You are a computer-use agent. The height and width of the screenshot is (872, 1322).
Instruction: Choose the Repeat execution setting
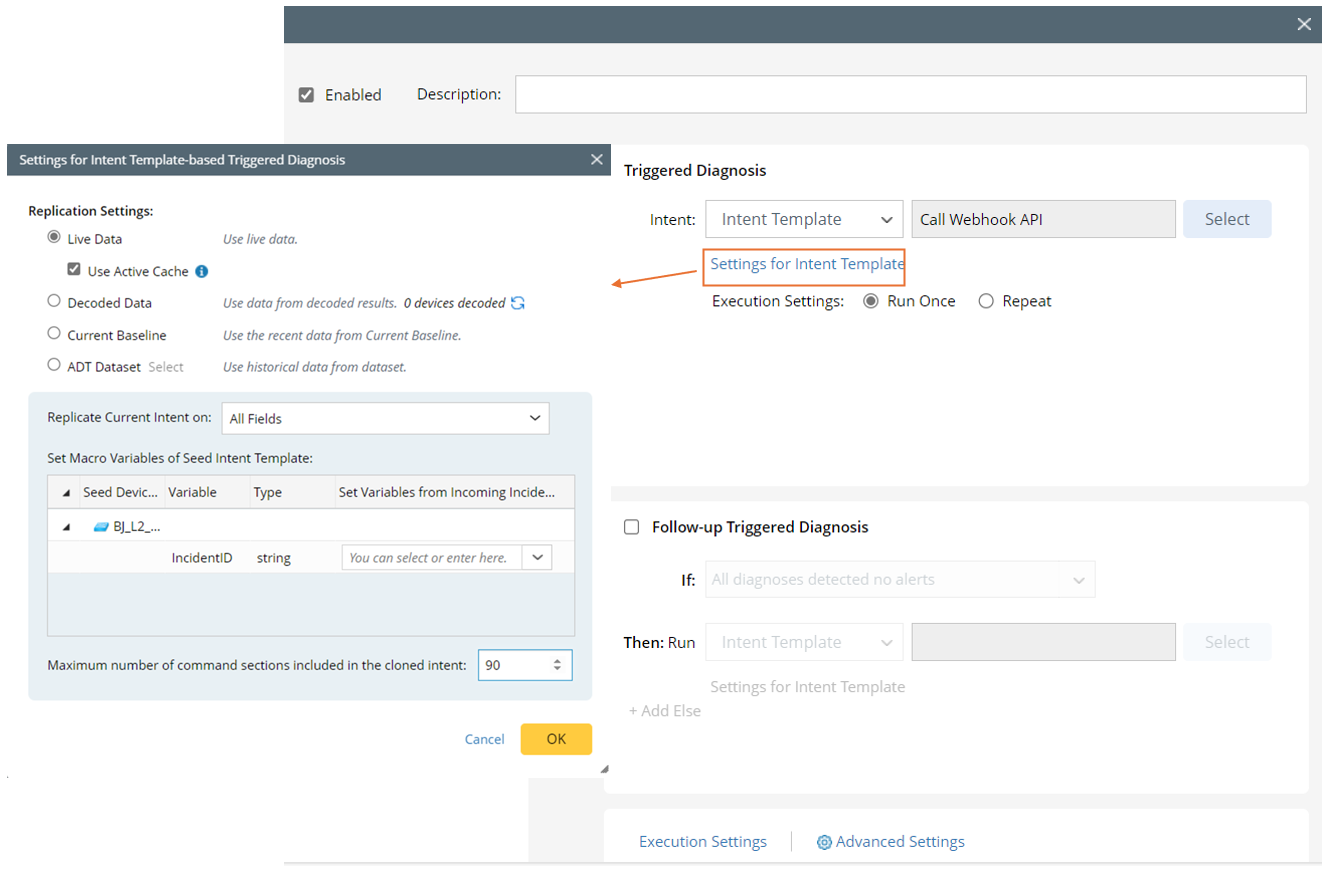[x=986, y=301]
